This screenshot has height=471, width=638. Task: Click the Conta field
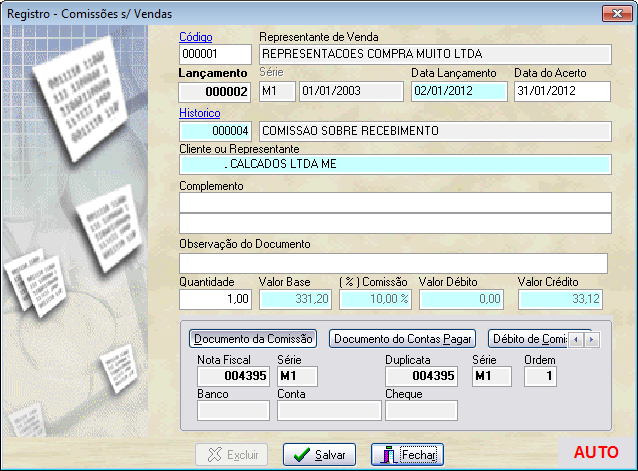coord(329,410)
